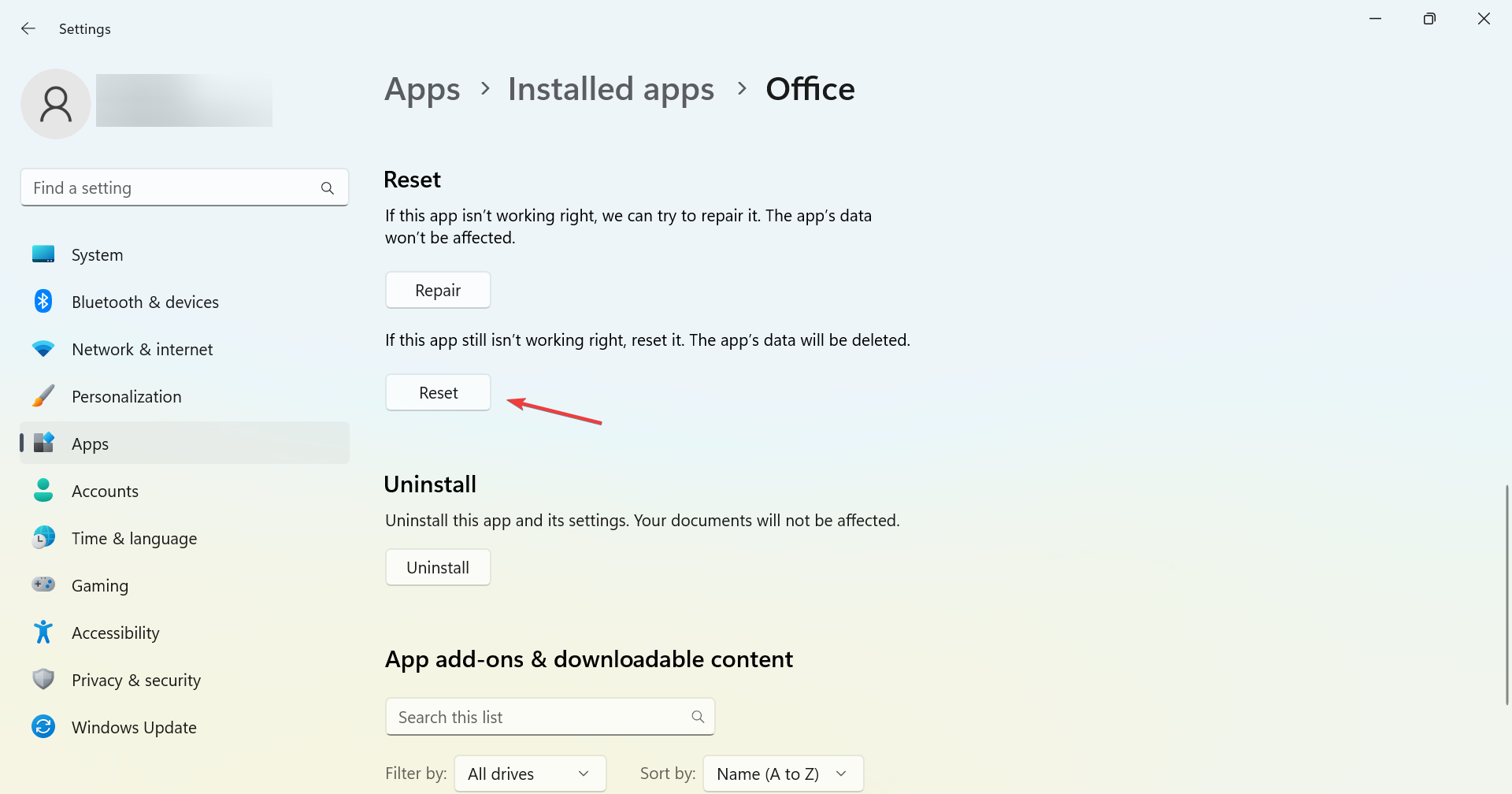1512x794 pixels.
Task: Open Privacy & security
Action: click(x=184, y=680)
